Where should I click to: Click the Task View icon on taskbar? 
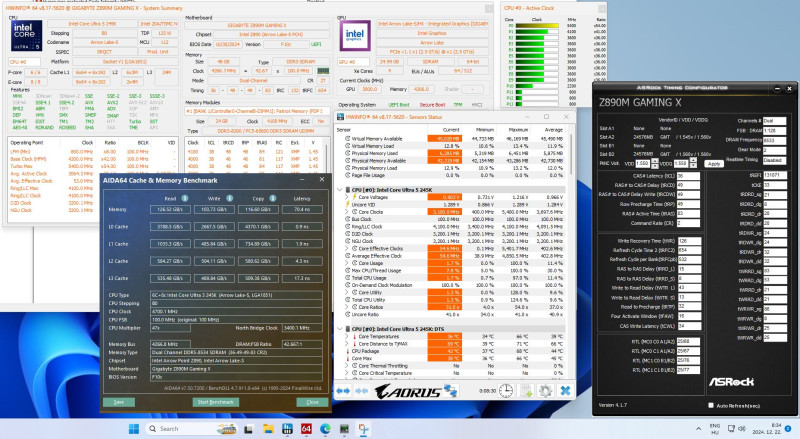(249, 429)
